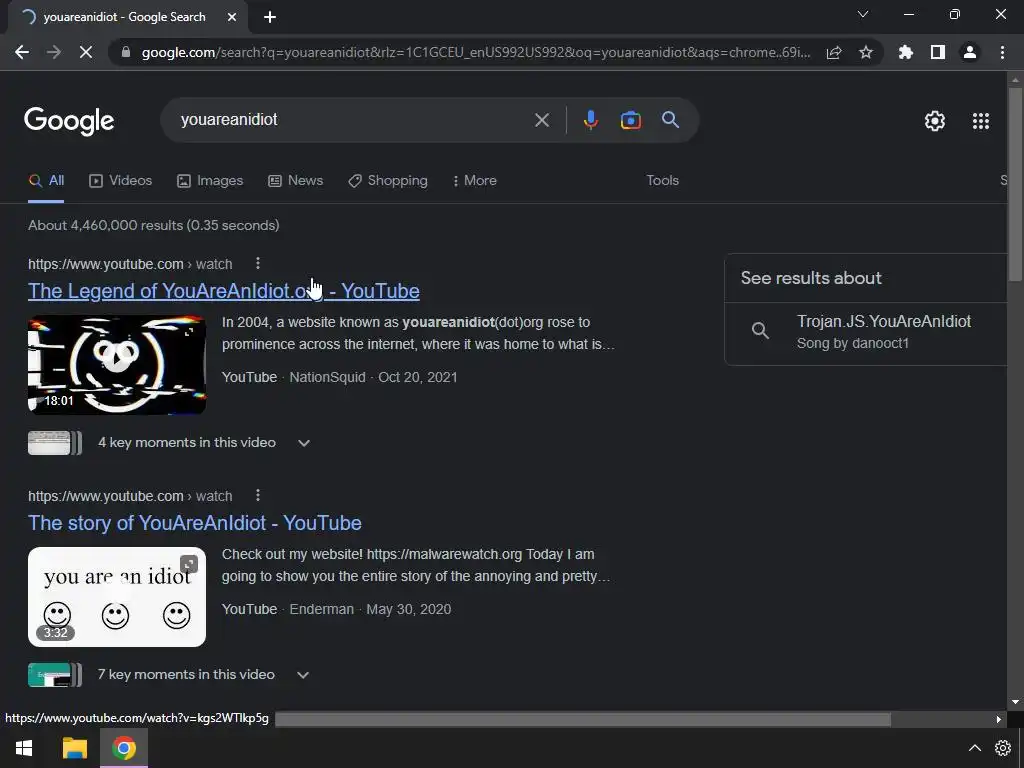
Task: Open the Chrome side panel
Action: tap(938, 52)
